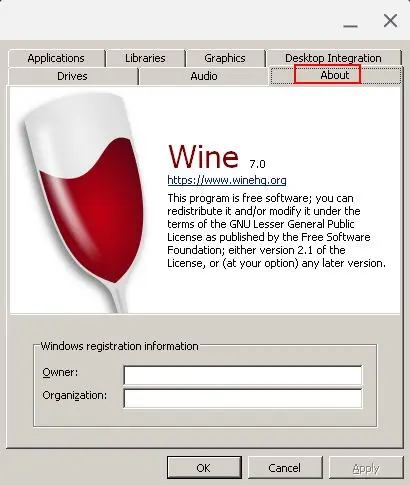410x485 pixels.
Task: Open the Audio settings tab
Action: click(204, 76)
